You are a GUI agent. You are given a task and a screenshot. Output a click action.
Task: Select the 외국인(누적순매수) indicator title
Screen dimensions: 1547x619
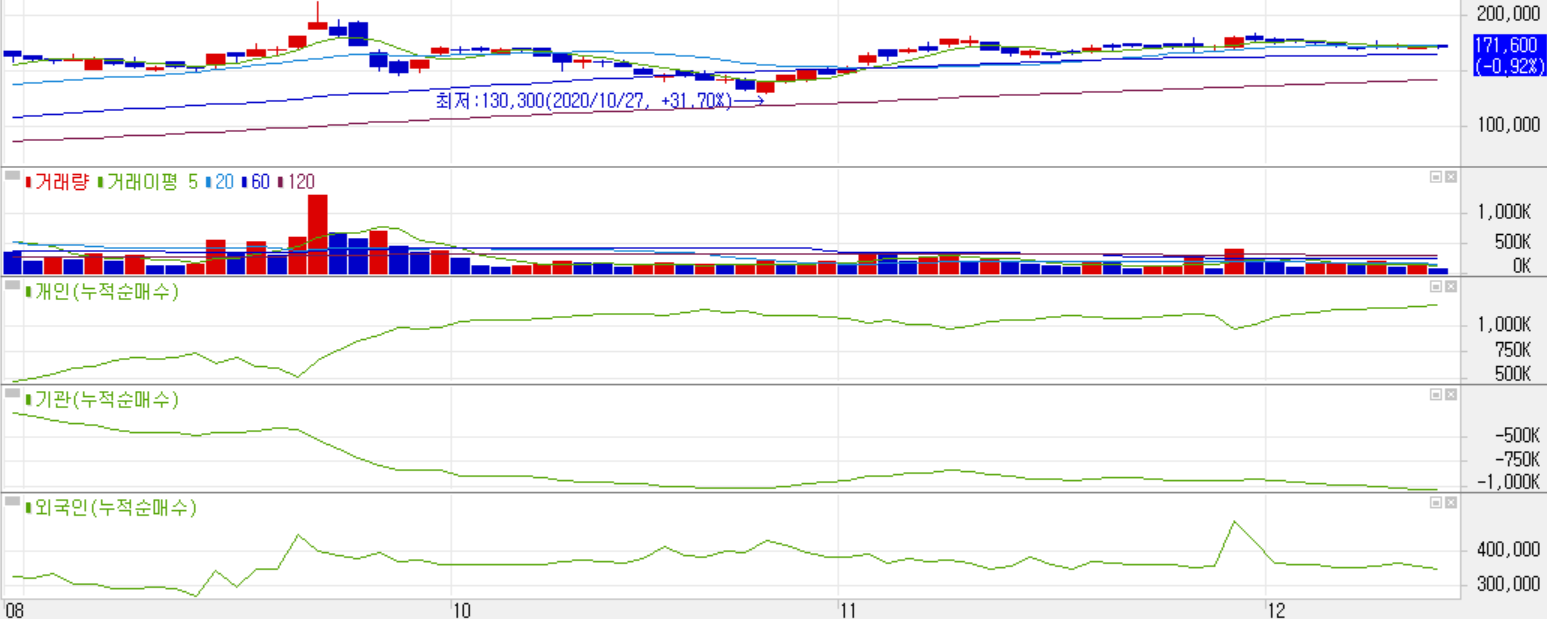pyautogui.click(x=115, y=508)
